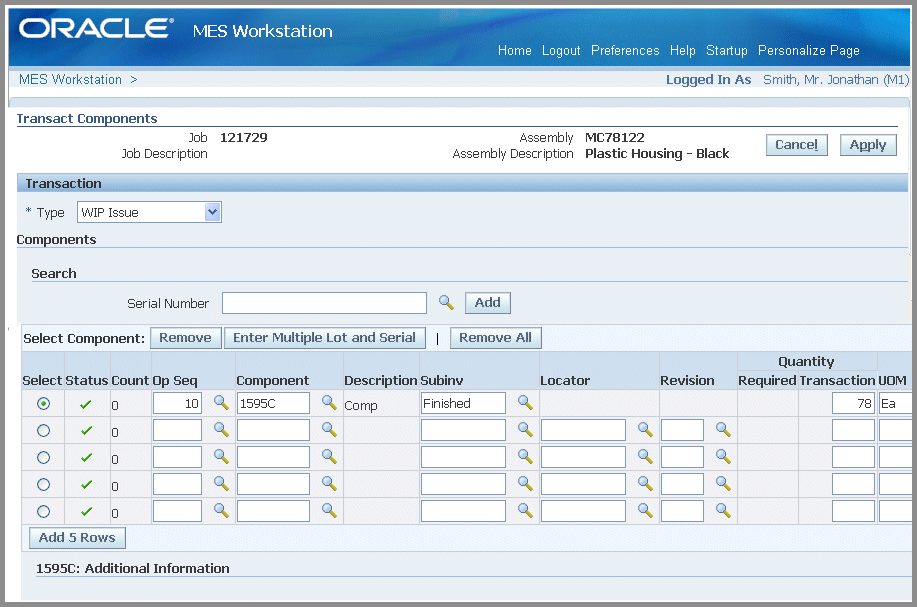Open Revision lookup in third row
The image size is (917, 607).
pyautogui.click(x=723, y=456)
